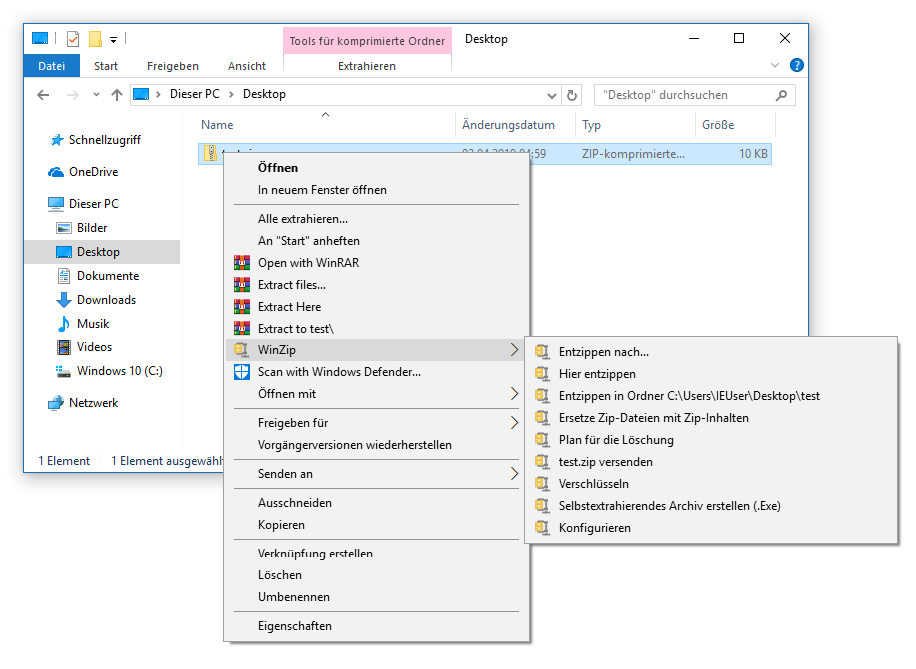The height and width of the screenshot is (669, 916).
Task: Click Windows Defender shield icon
Action: pyautogui.click(x=242, y=372)
